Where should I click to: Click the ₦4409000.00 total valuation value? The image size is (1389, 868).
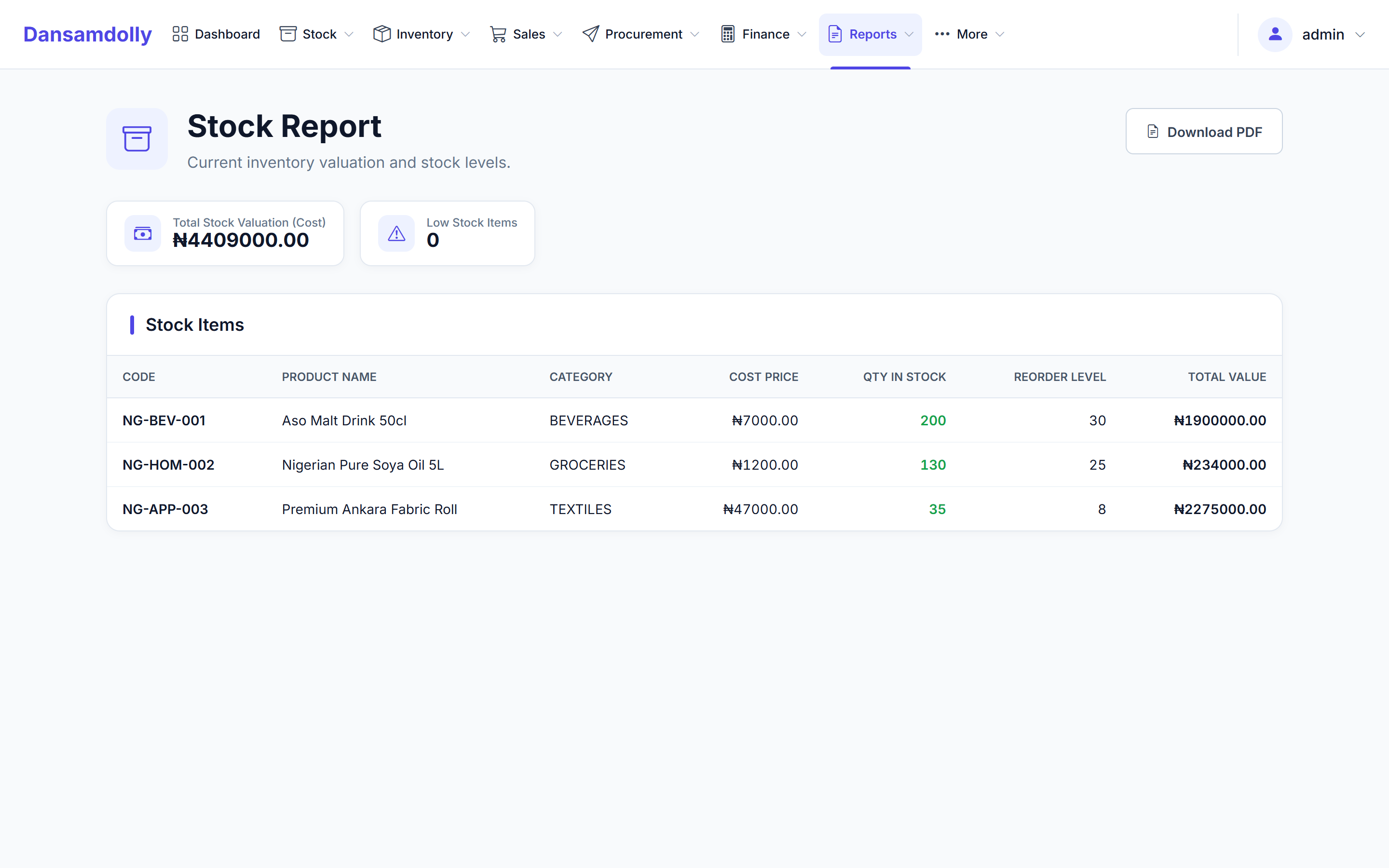[x=241, y=240]
